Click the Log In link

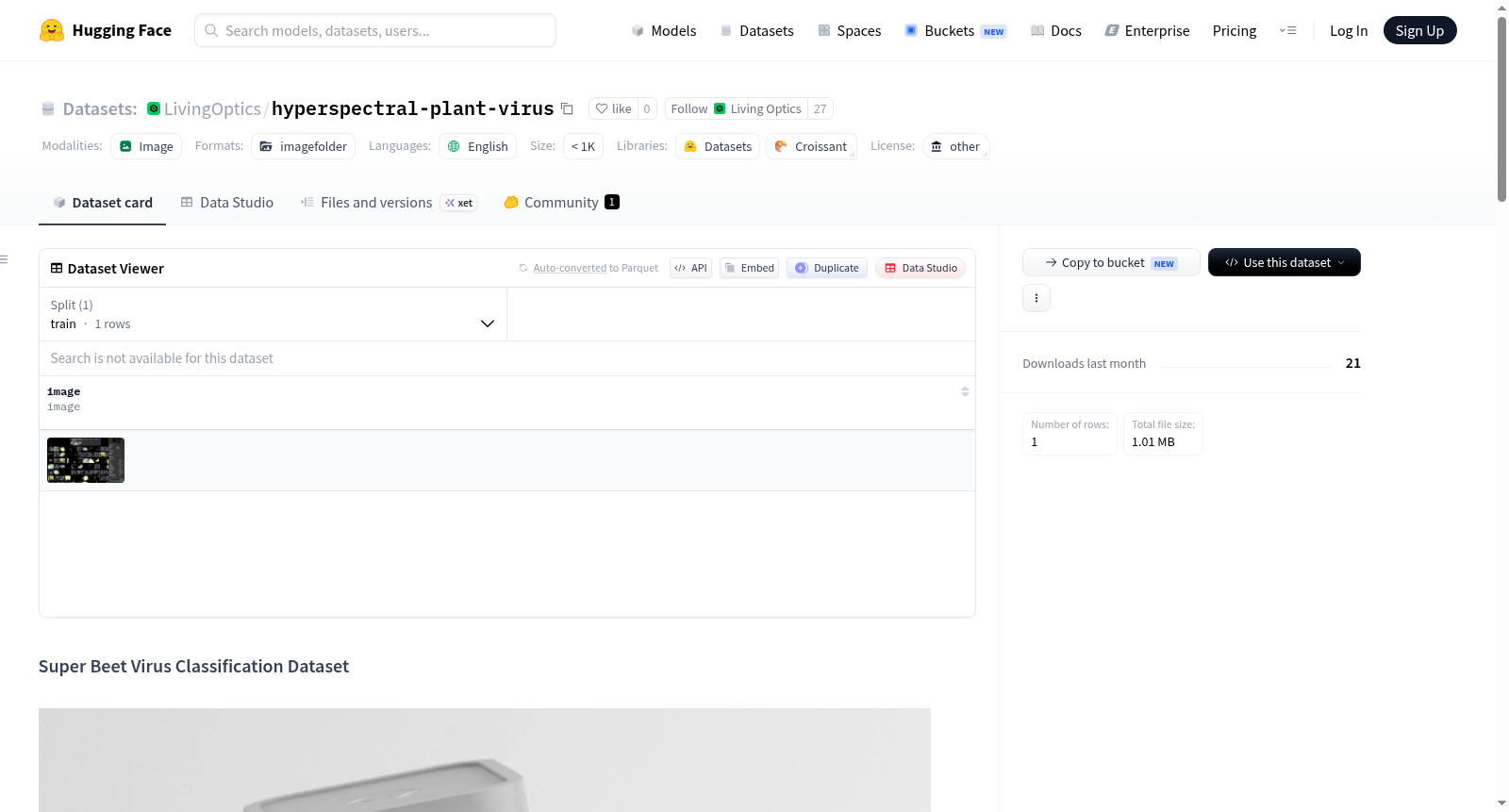(x=1349, y=30)
